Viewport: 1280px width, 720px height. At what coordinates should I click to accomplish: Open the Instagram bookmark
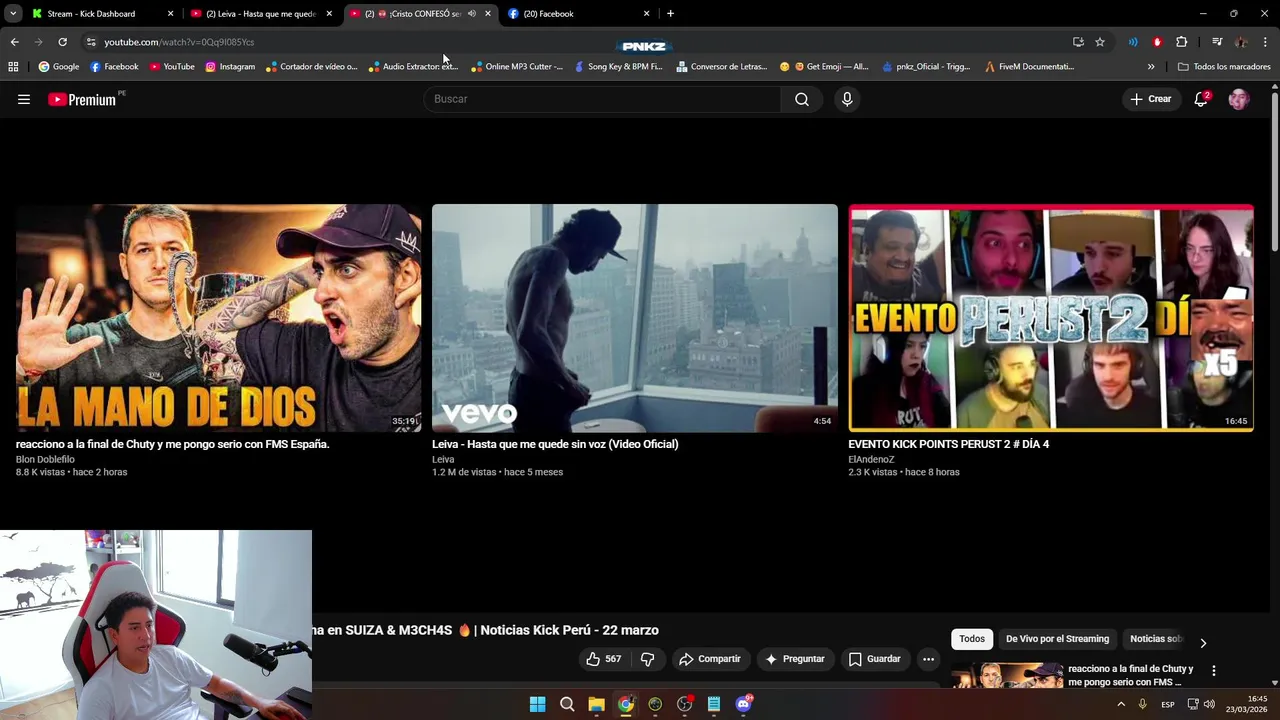(230, 67)
